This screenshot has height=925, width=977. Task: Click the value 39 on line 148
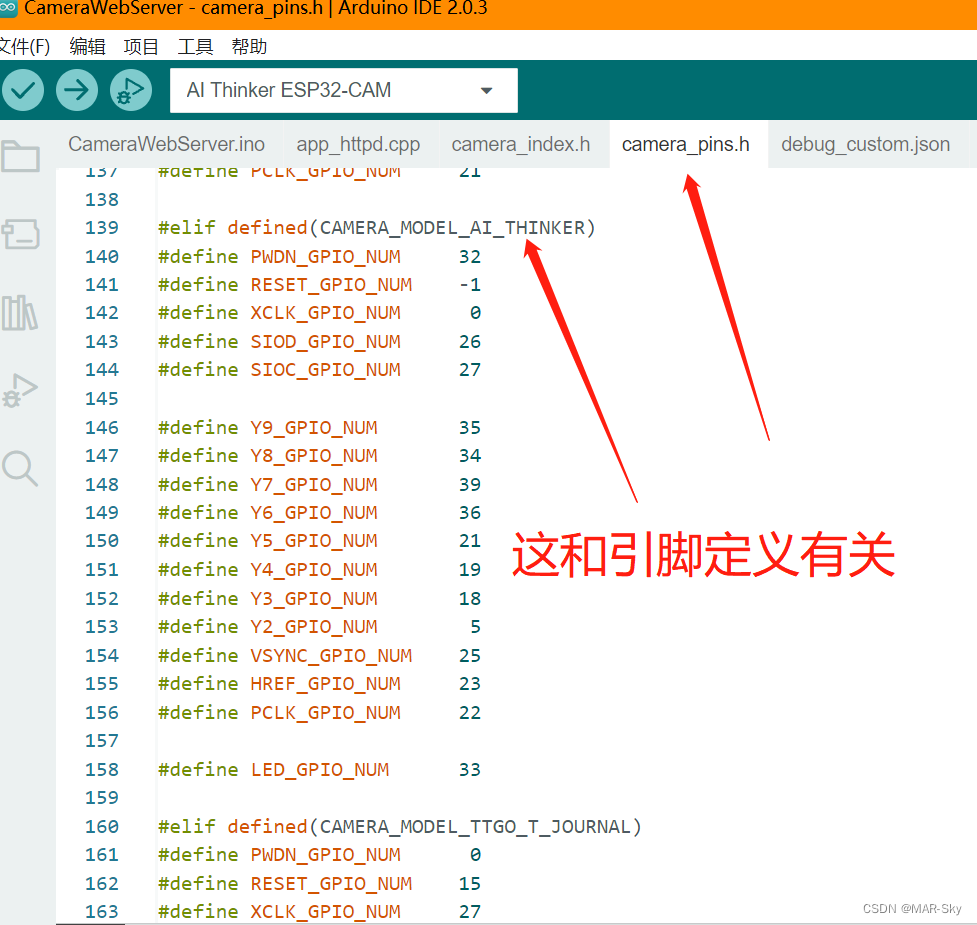tap(470, 484)
